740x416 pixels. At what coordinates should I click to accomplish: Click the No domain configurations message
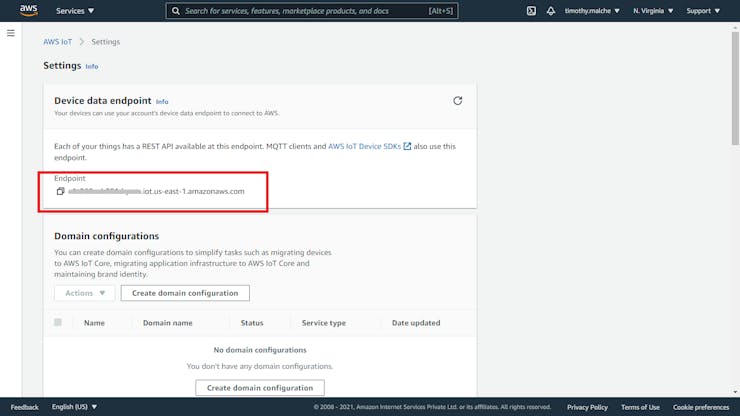click(x=260, y=350)
